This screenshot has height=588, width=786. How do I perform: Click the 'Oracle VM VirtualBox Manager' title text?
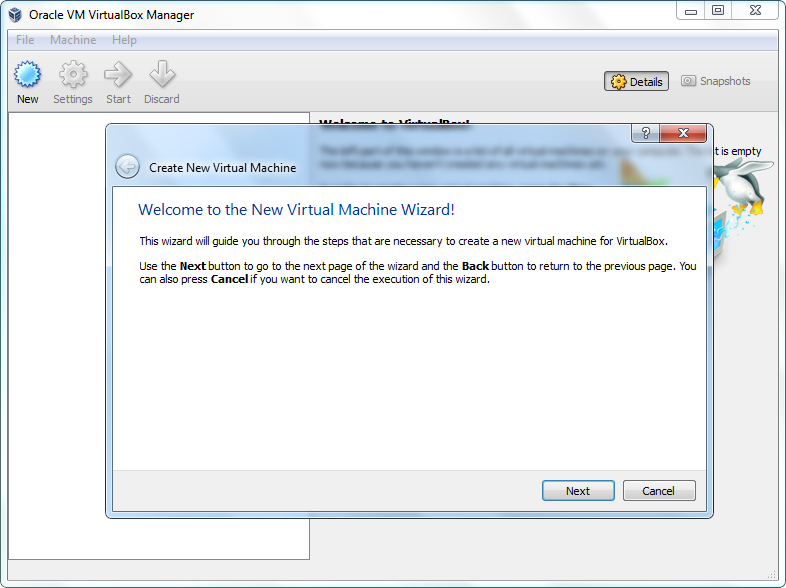coord(111,15)
